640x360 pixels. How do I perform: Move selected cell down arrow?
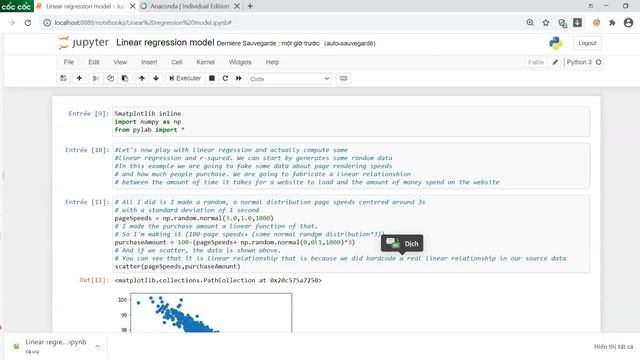(x=156, y=78)
